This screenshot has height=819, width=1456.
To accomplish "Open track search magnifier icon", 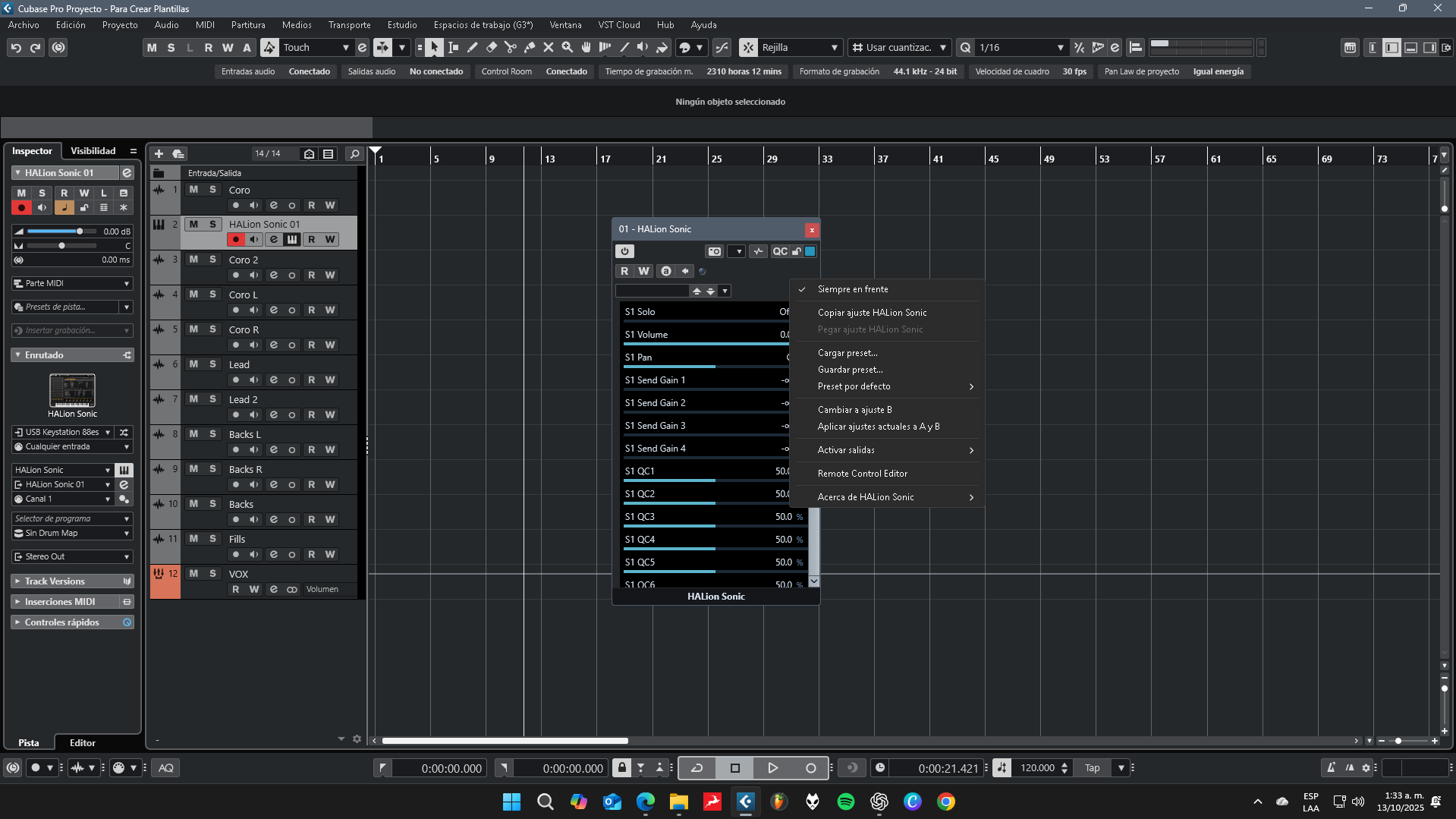I will tap(354, 153).
